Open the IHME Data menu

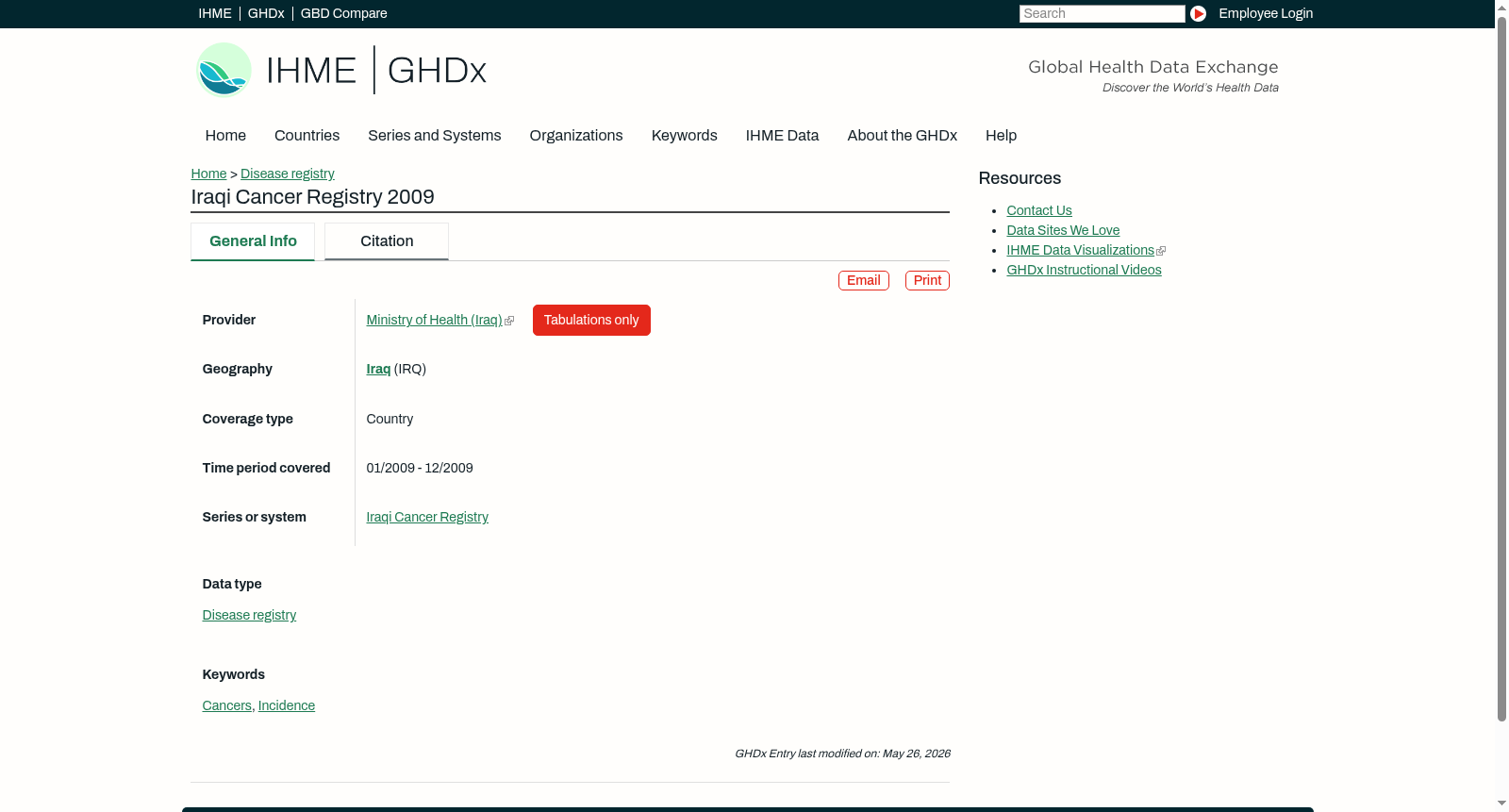(782, 135)
